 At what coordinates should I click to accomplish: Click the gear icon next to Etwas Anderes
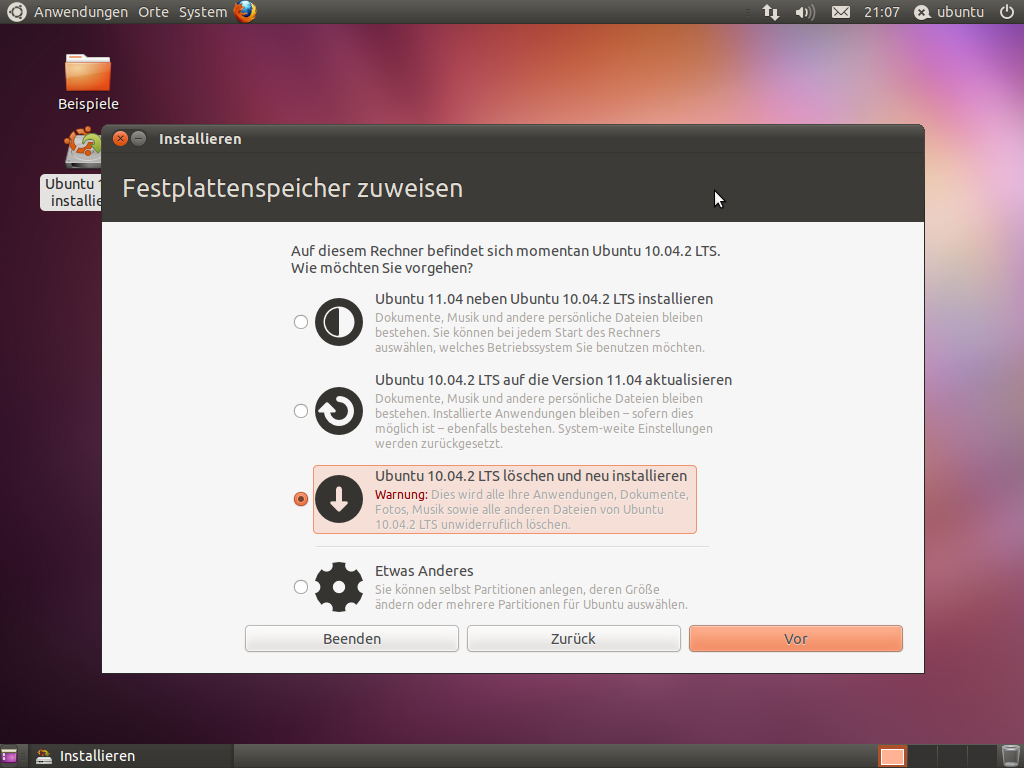tap(338, 587)
